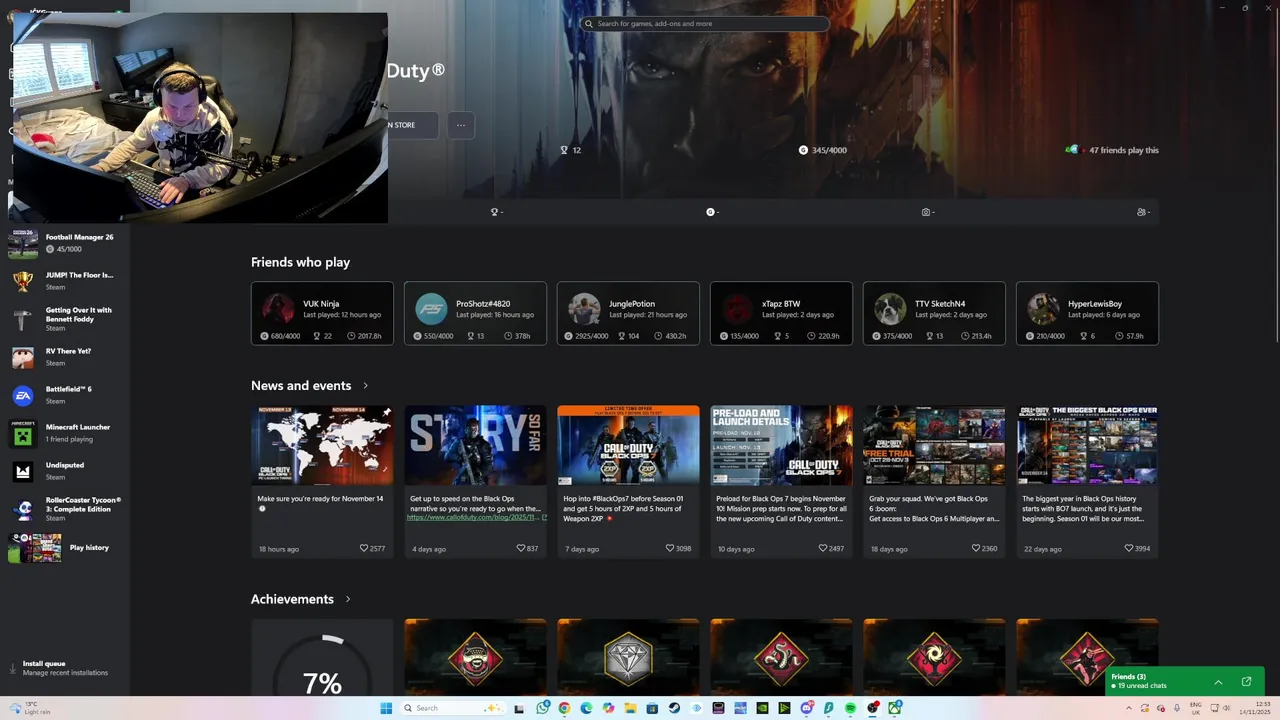
Task: Open Steam from the taskbar
Action: tap(674, 708)
